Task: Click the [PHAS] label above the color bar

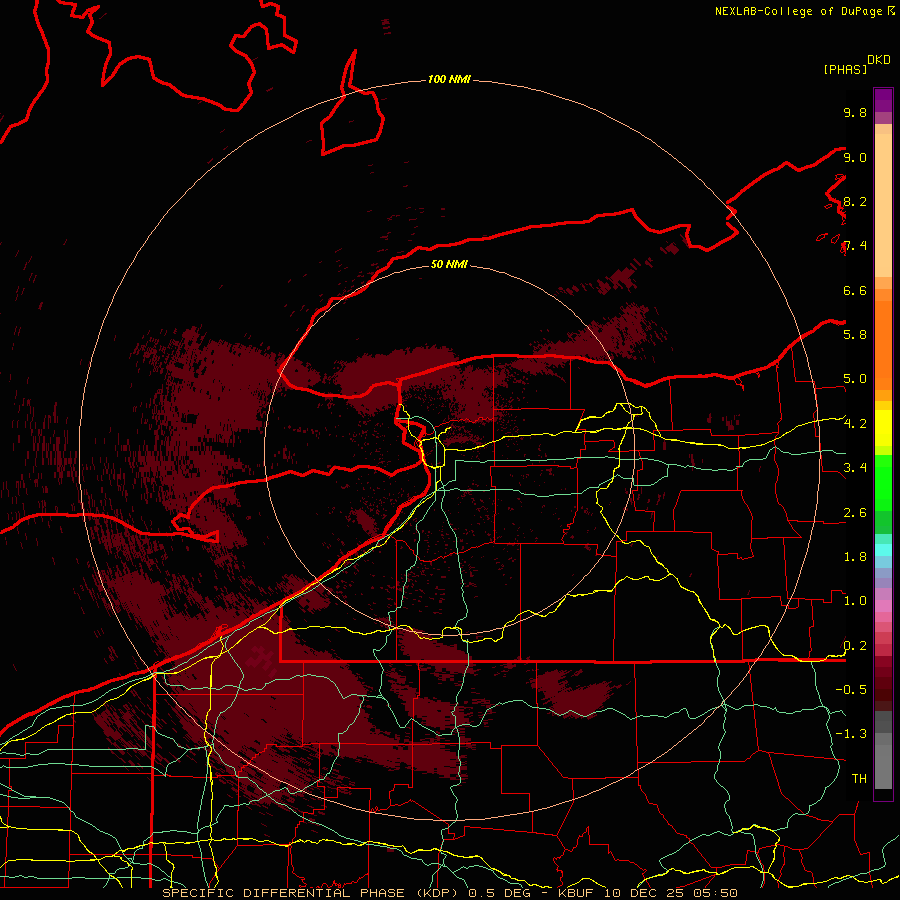Action: [x=845, y=69]
